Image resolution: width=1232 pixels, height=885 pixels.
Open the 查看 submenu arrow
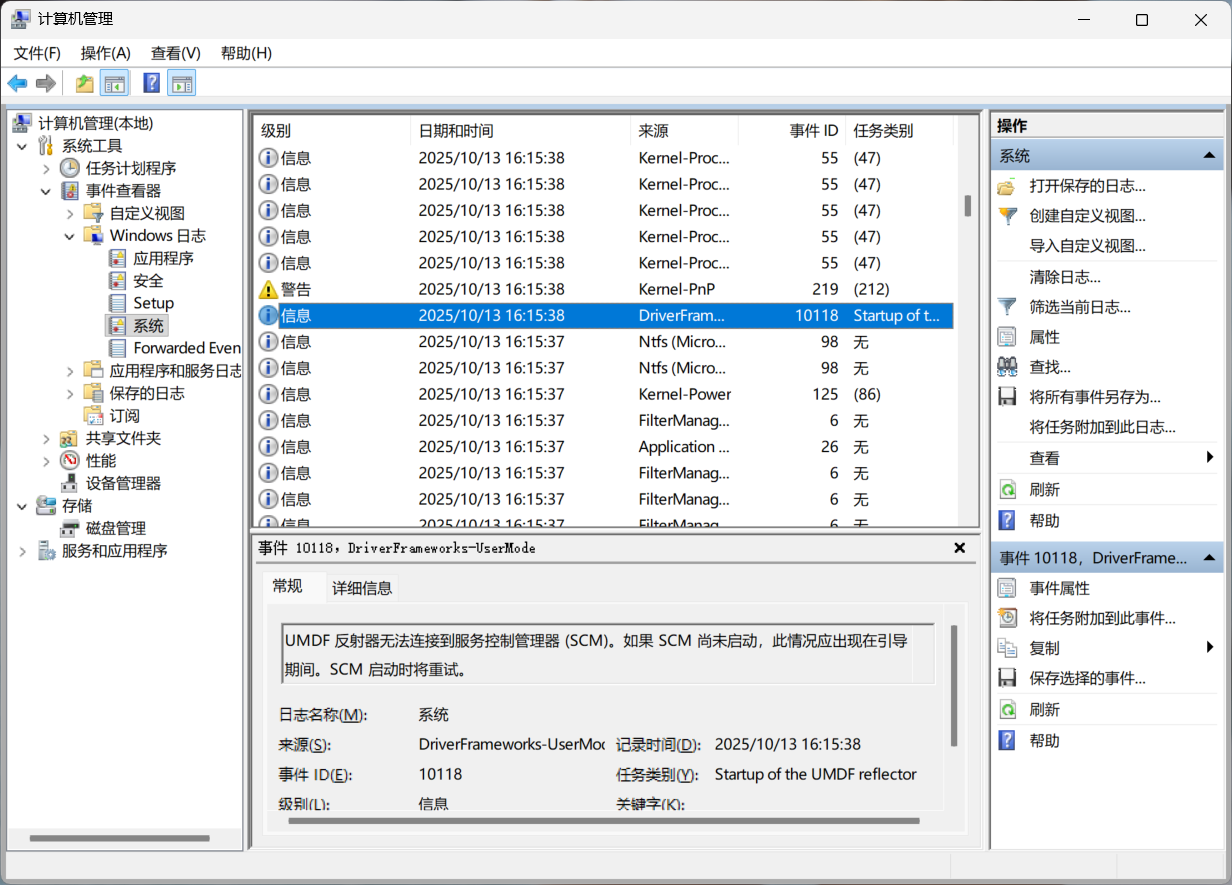(1211, 458)
